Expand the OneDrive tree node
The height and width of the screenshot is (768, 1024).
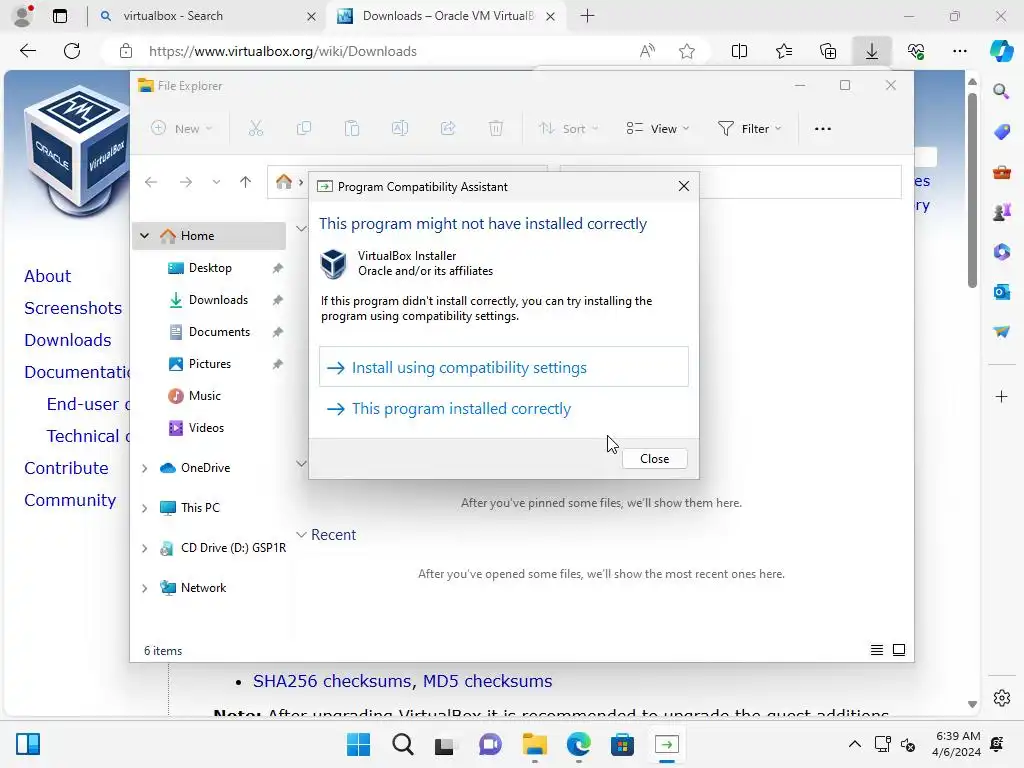coord(144,468)
